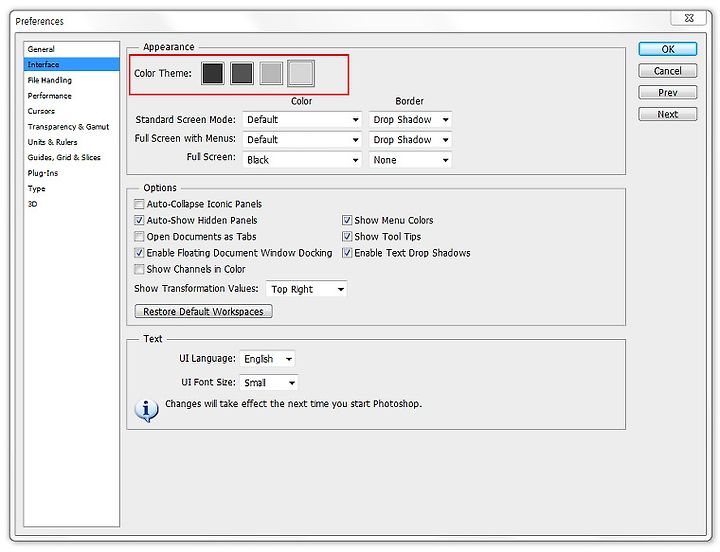Select Type preferences category

(x=72, y=189)
